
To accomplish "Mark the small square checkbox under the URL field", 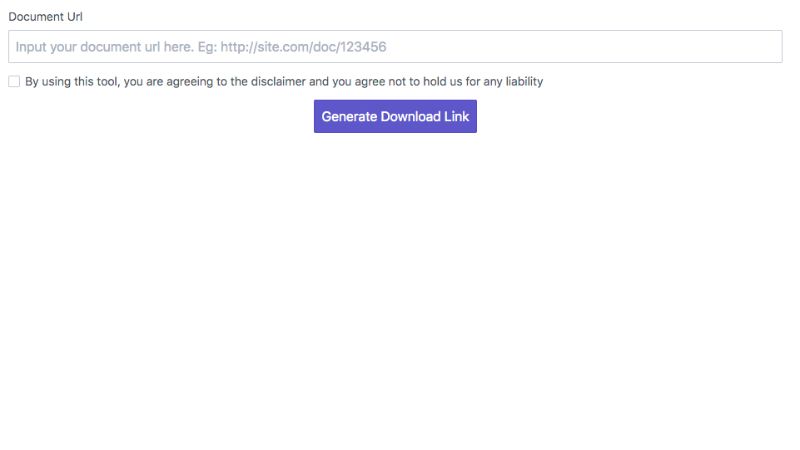I will [x=14, y=81].
